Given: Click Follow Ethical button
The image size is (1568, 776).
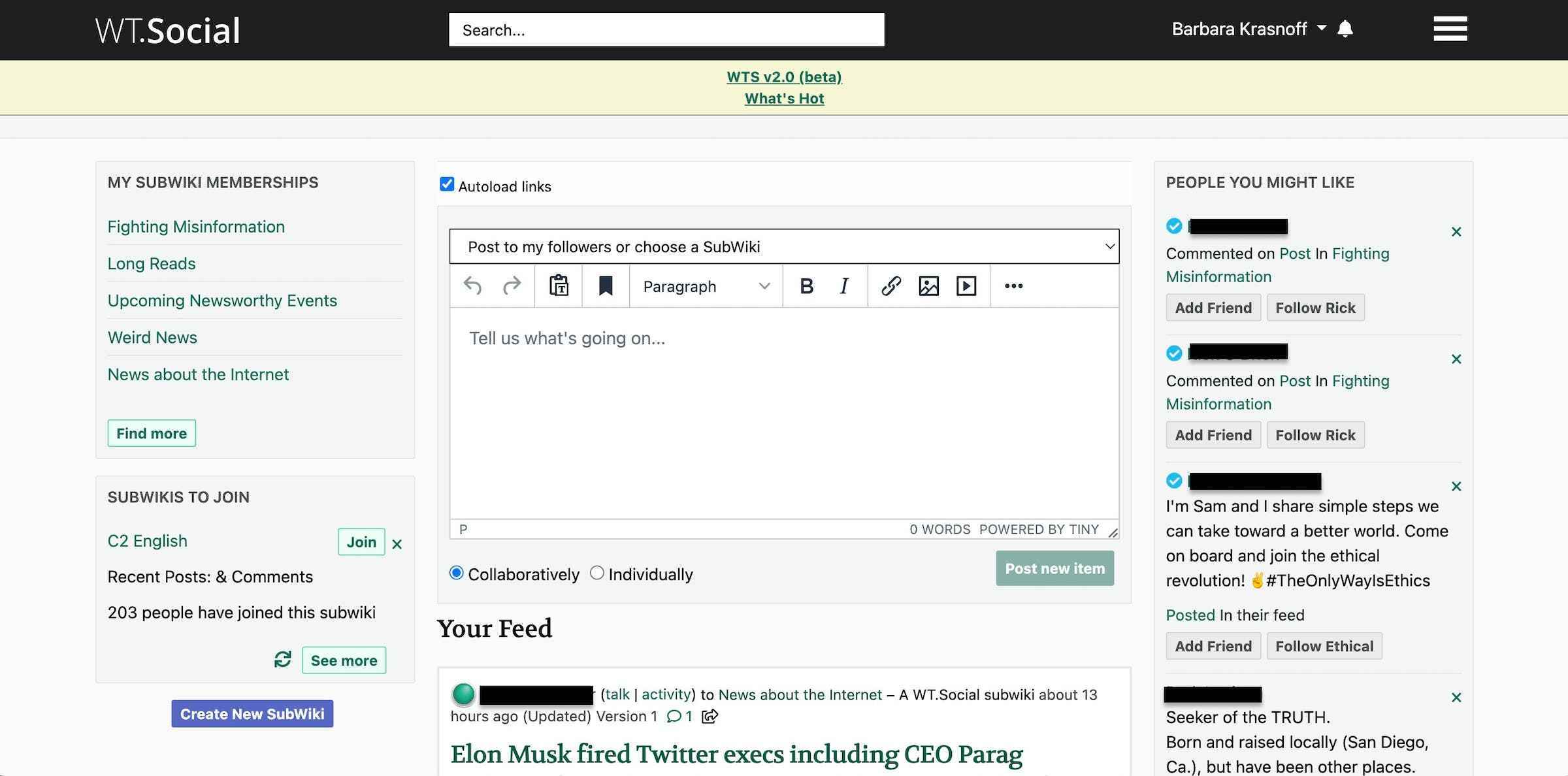Looking at the screenshot, I should (1324, 646).
